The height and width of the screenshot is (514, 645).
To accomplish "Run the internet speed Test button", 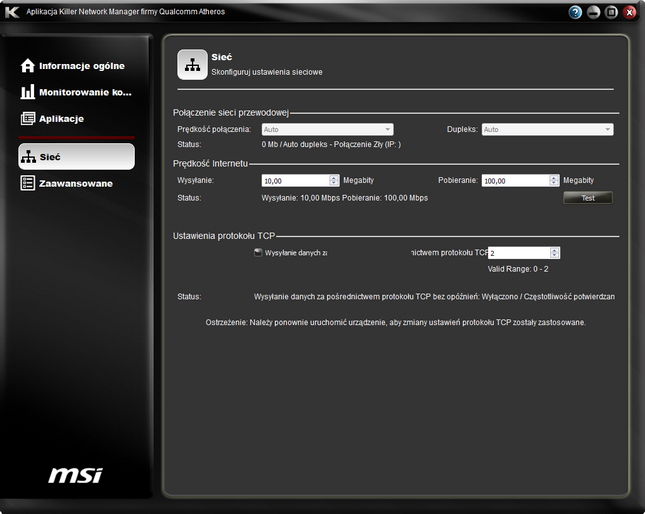I will (x=588, y=198).
